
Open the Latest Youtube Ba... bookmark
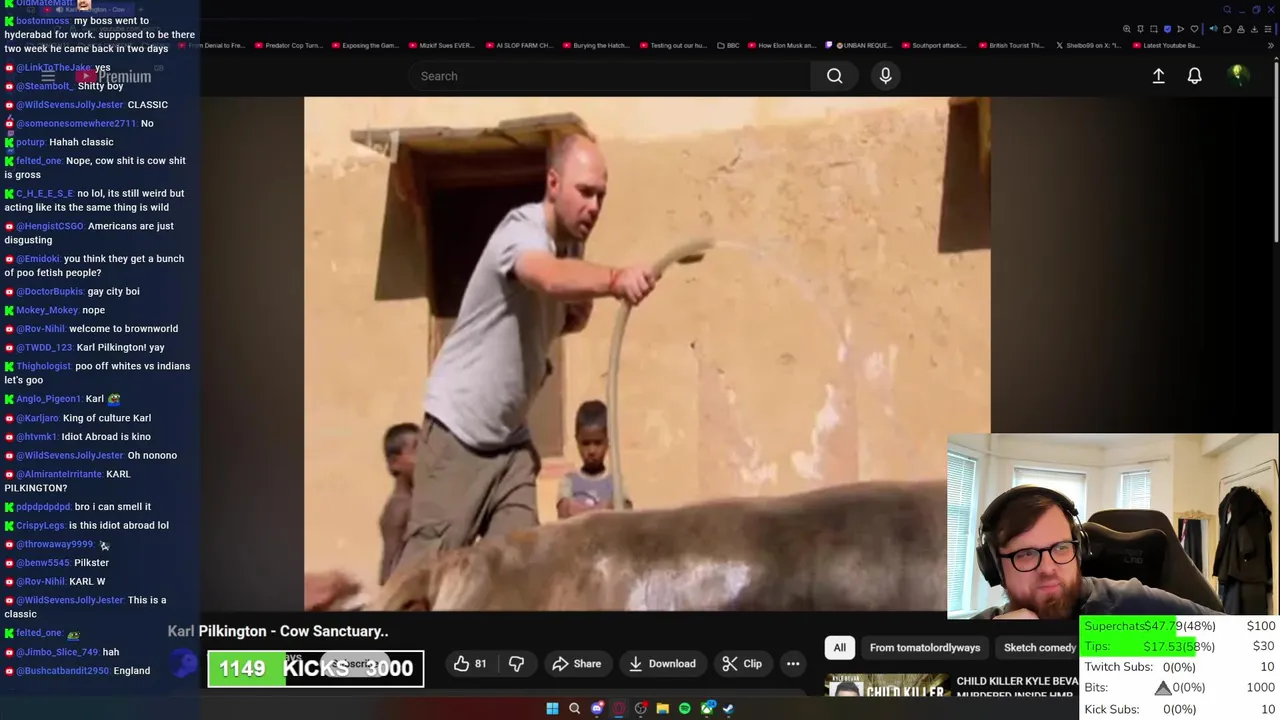pyautogui.click(x=1166, y=45)
